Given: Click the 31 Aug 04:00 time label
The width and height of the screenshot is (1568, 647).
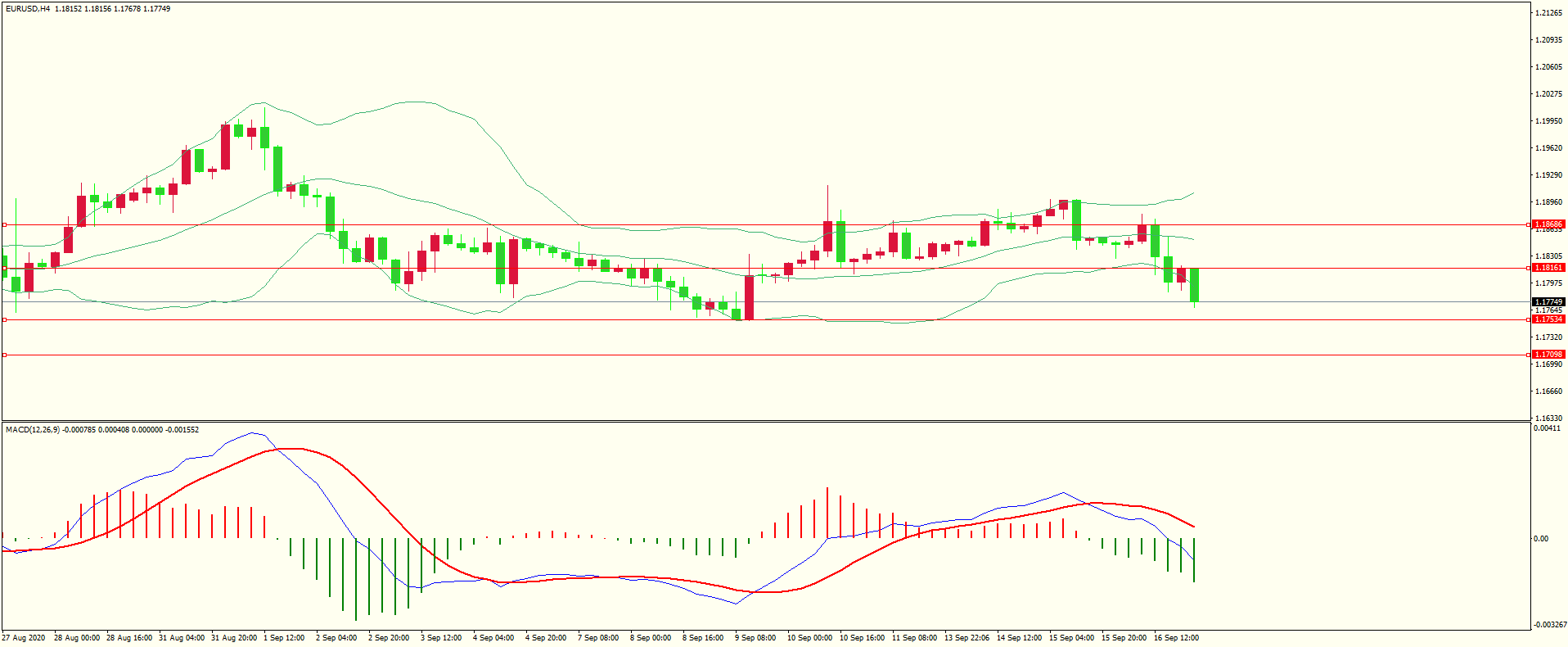Looking at the screenshot, I should [x=182, y=638].
